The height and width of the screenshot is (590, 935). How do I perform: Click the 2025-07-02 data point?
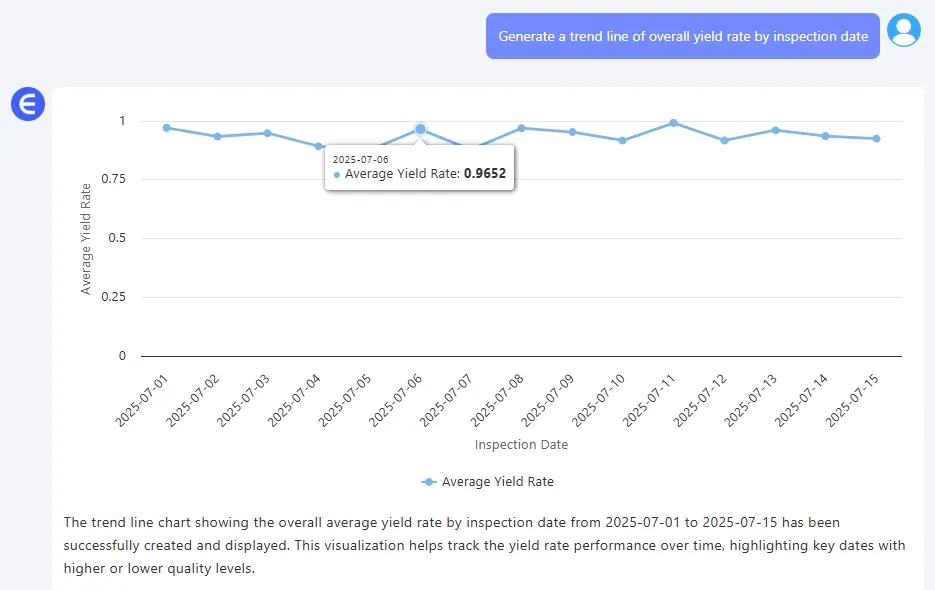[217, 136]
